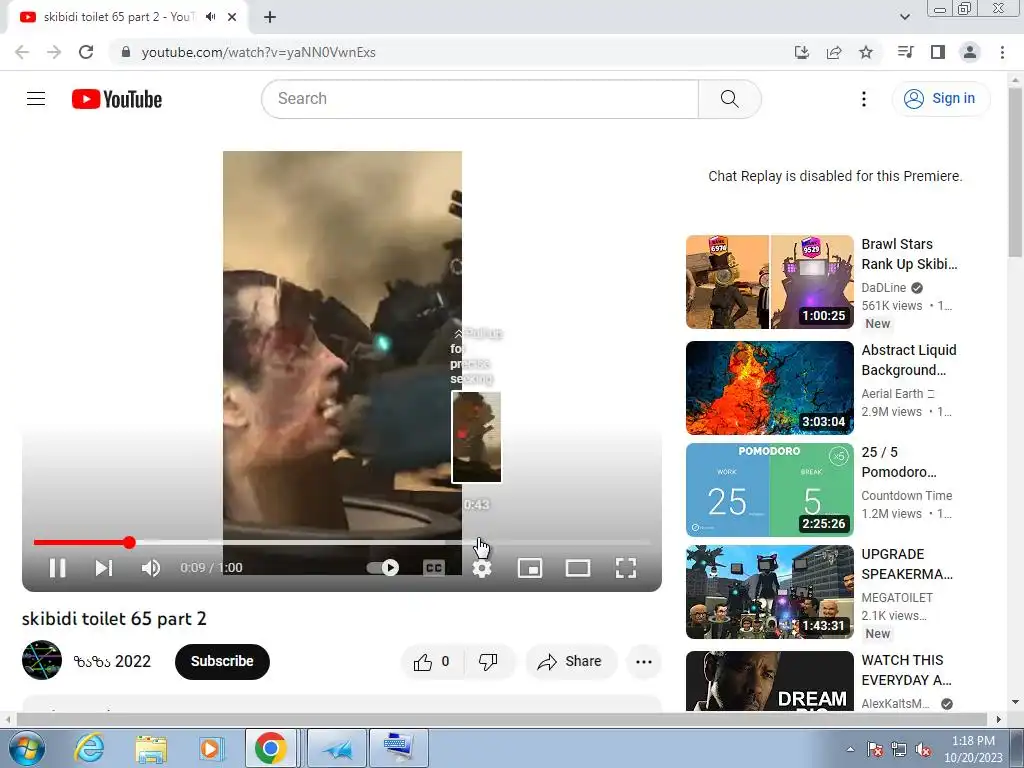Open channel name ending in 2022
1024x768 pixels.
pos(112,661)
